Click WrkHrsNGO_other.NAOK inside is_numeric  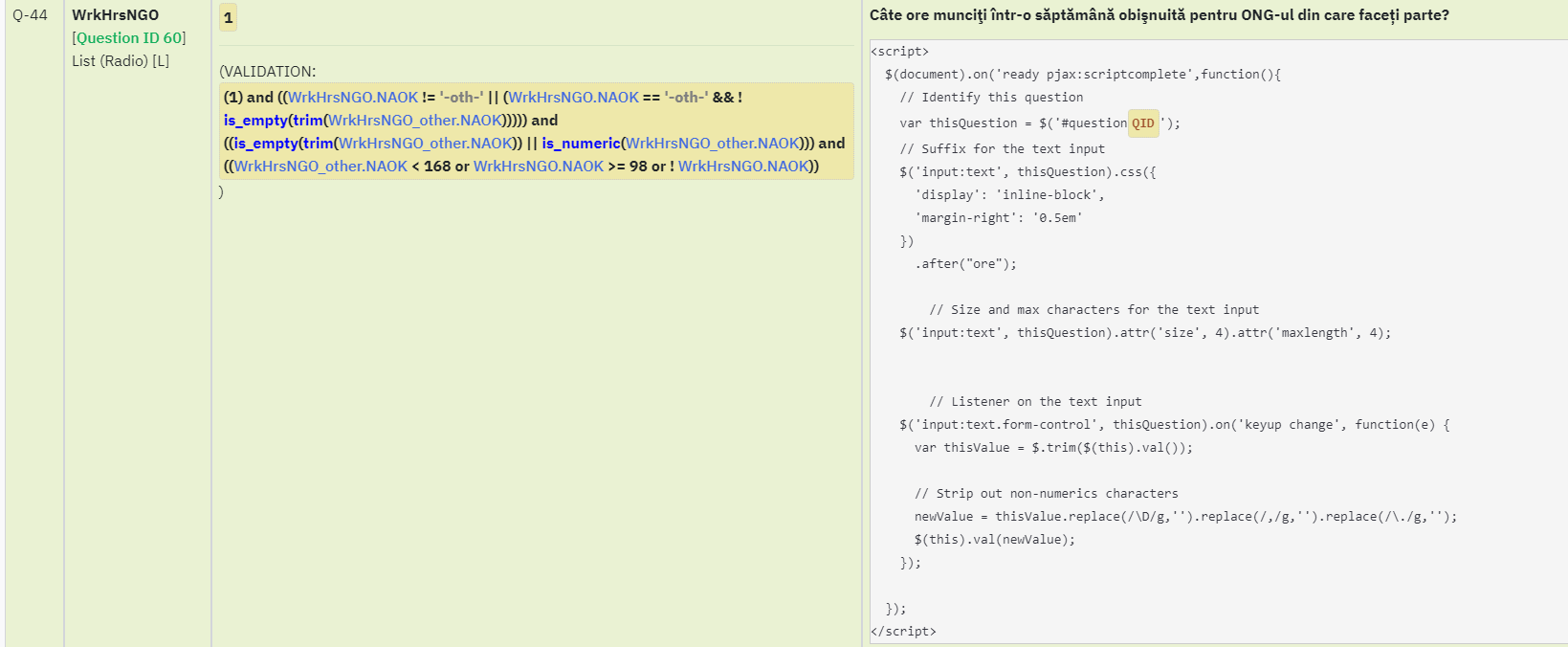(x=712, y=144)
